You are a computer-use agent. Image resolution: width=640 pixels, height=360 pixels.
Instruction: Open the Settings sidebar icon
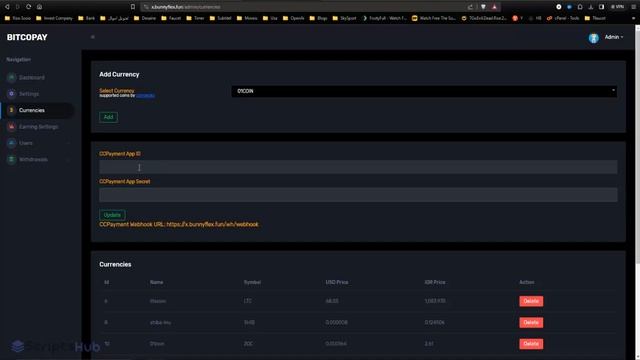11,93
